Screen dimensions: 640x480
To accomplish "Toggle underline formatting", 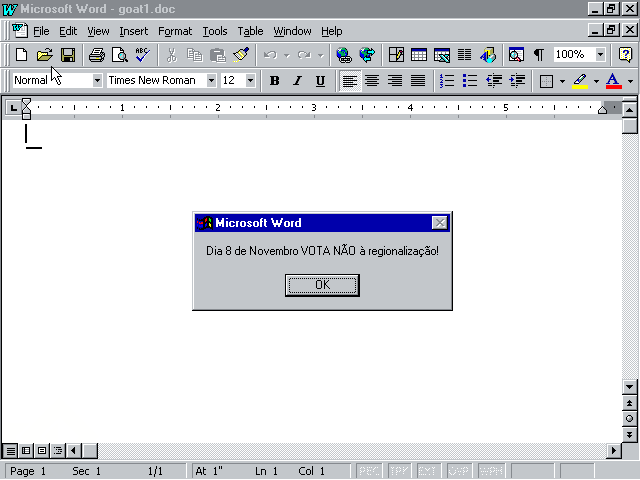I will [x=320, y=81].
